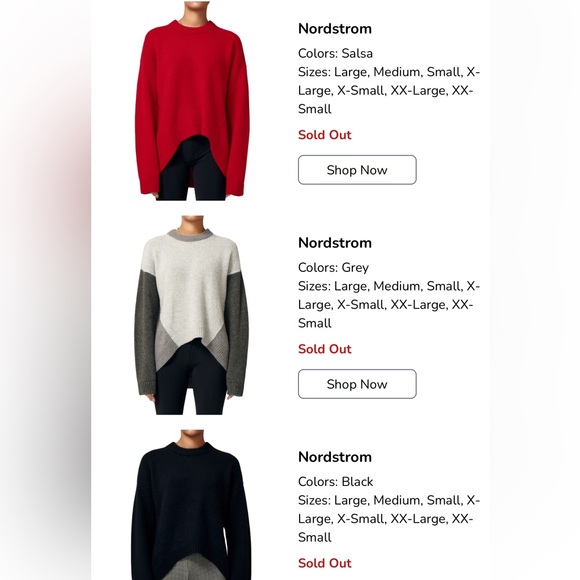Click the Colors: Black label
The image size is (580, 580).
coord(335,482)
